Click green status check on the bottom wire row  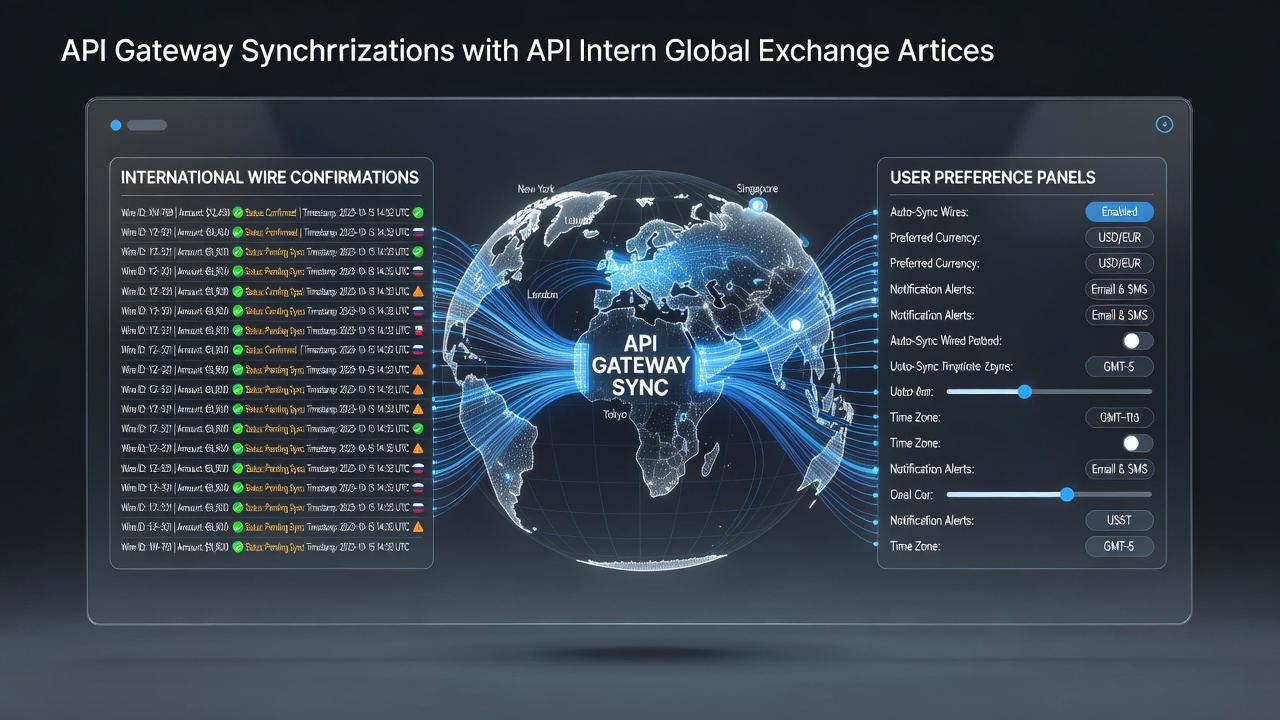(238, 547)
